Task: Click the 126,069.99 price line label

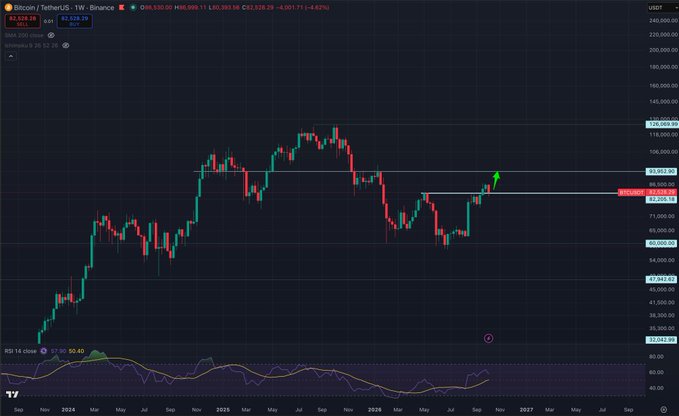Action: (x=663, y=124)
